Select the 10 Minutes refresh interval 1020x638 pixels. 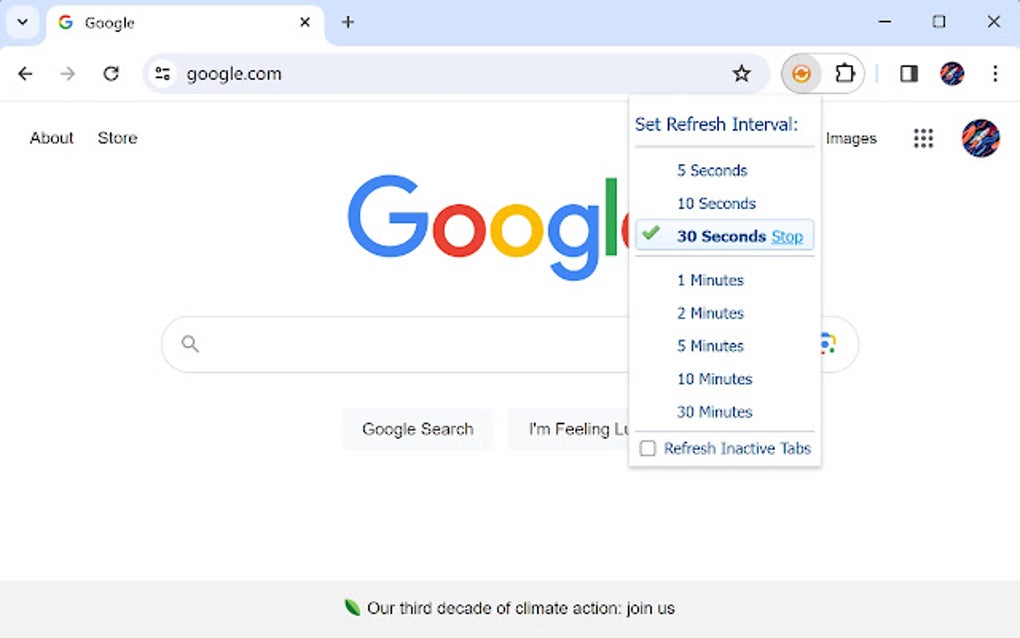coord(714,379)
